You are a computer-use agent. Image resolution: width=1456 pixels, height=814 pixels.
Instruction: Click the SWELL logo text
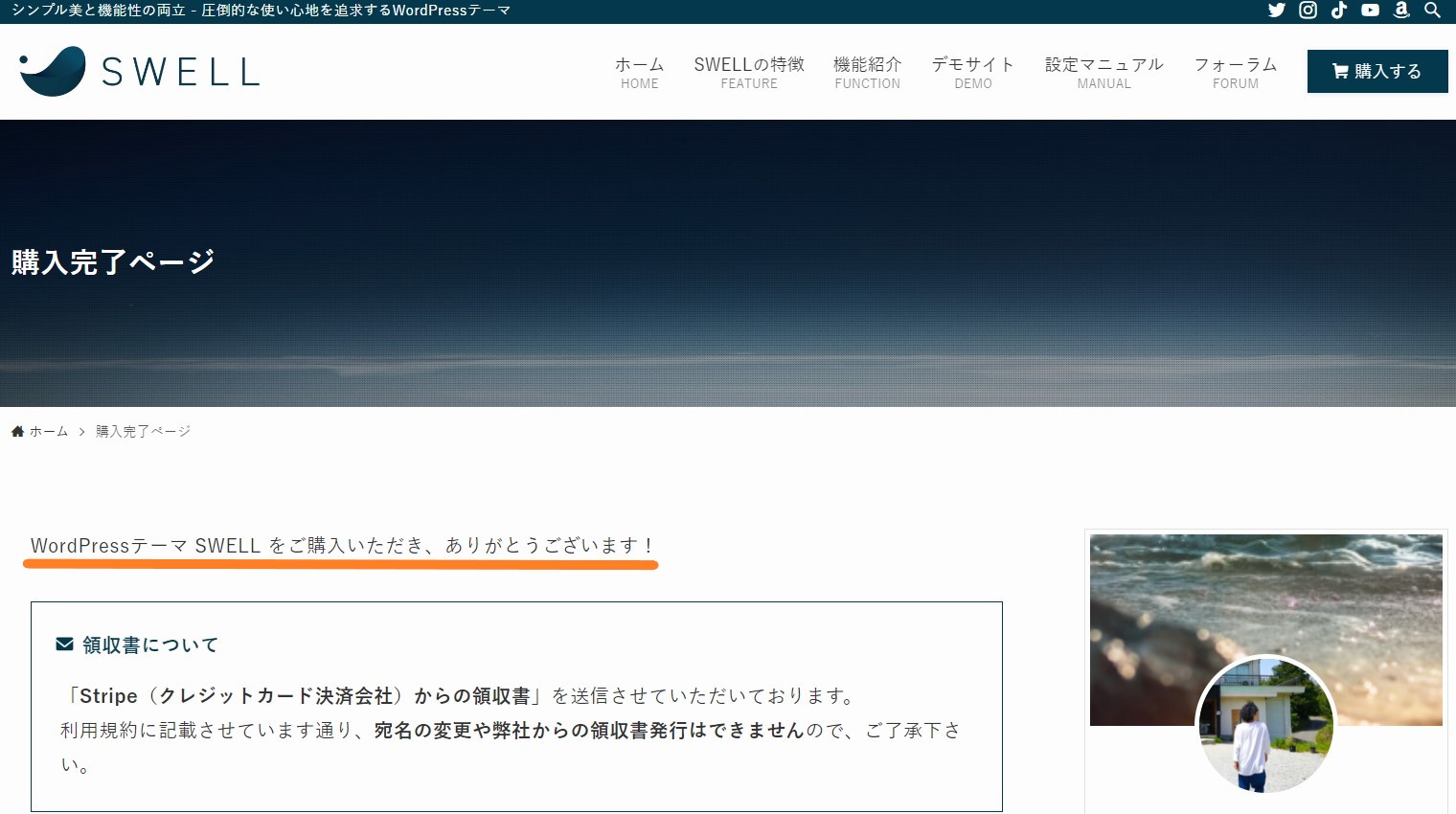click(x=181, y=72)
